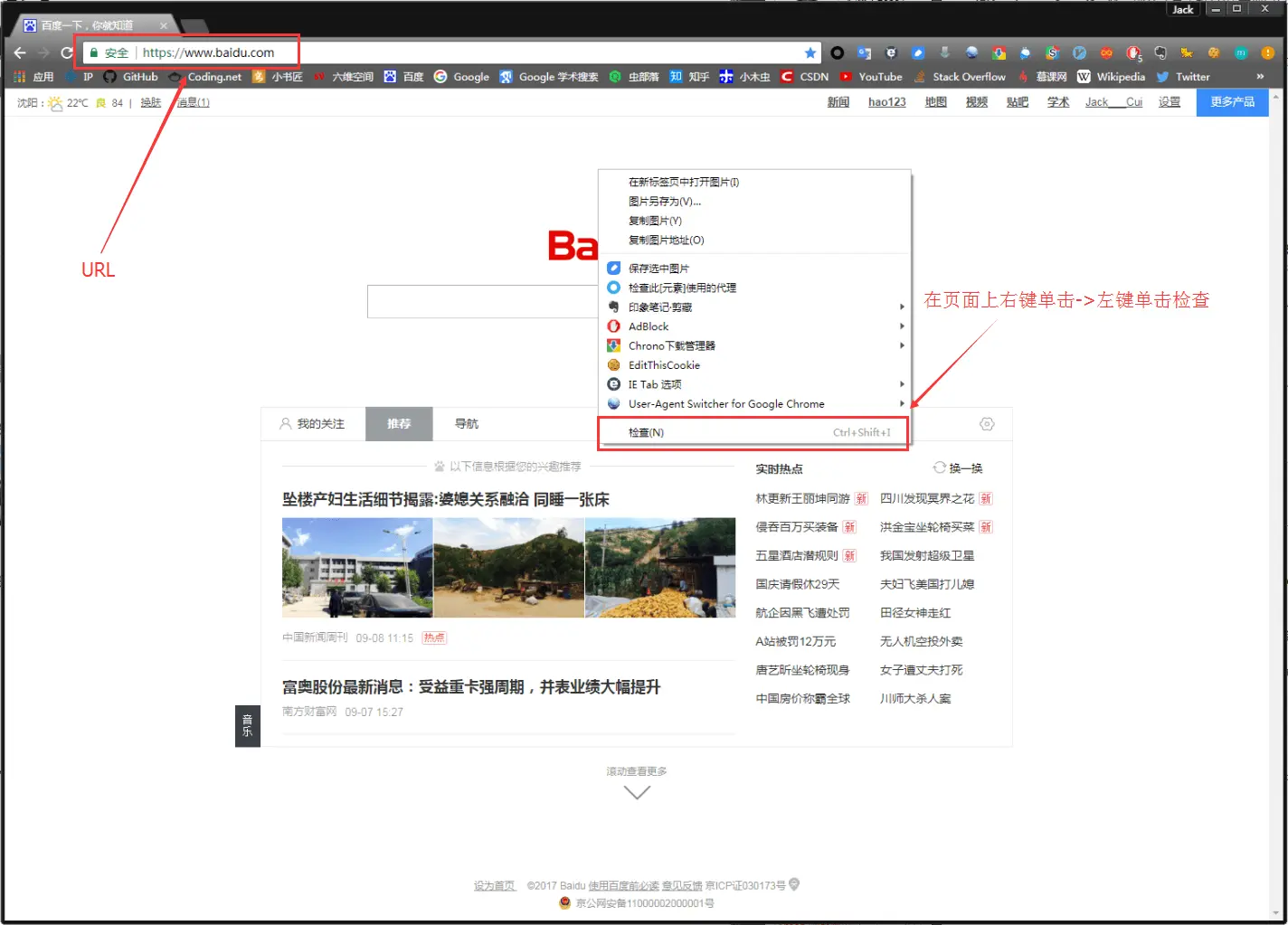Click the 滚动查看更多 down arrow
Screen dimensions: 1288x925
coord(637,791)
